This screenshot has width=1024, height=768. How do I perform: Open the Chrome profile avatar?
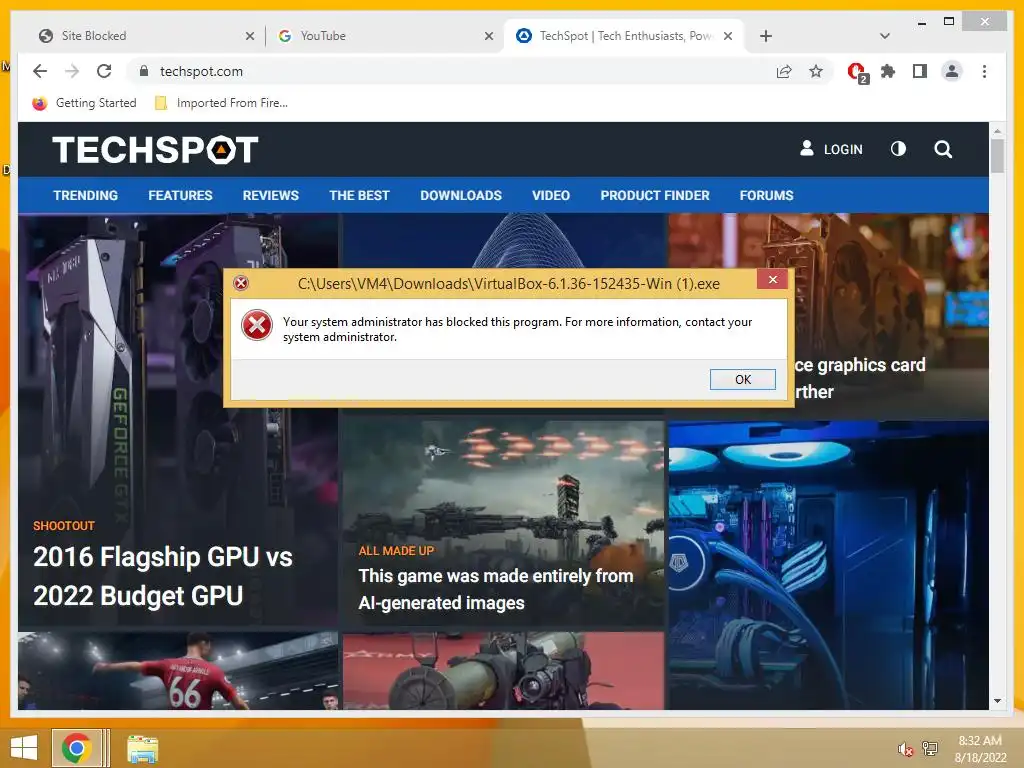point(952,71)
